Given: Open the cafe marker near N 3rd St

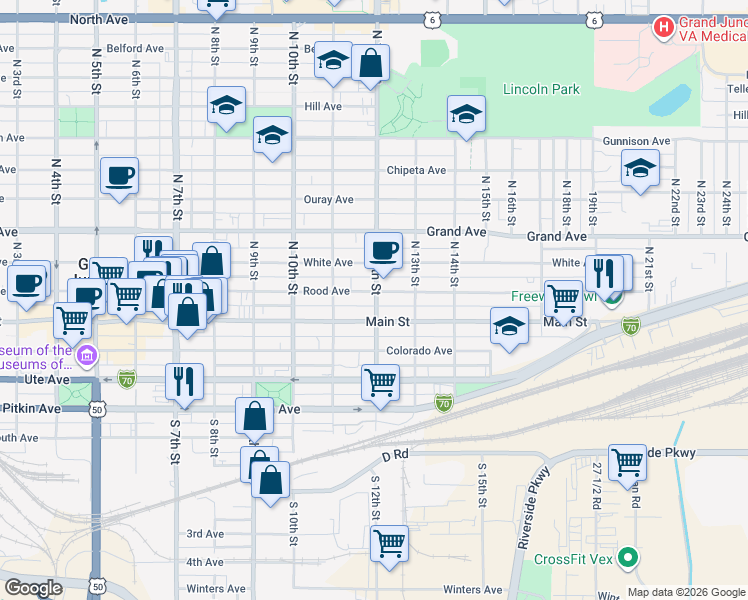Looking at the screenshot, I should coord(26,285).
